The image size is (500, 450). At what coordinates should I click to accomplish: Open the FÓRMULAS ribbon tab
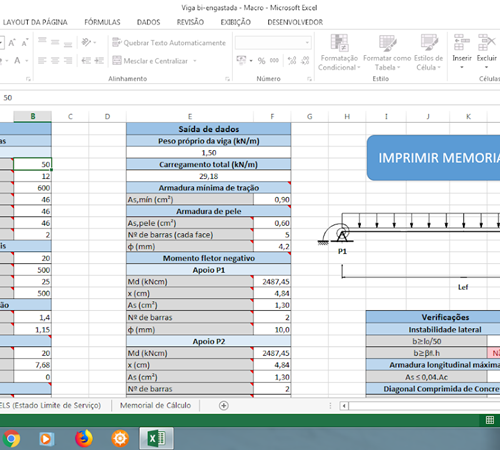(102, 22)
